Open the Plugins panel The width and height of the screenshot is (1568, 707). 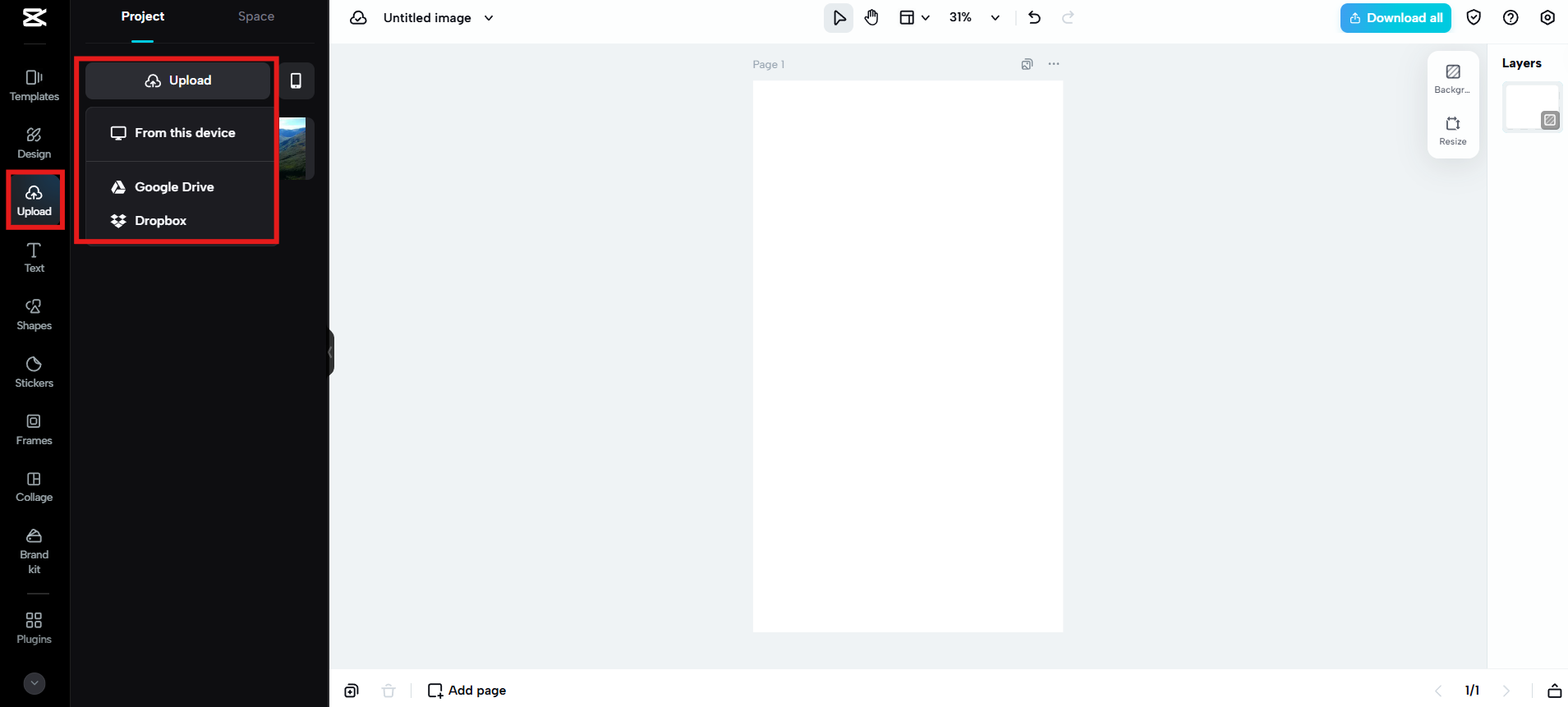(34, 628)
